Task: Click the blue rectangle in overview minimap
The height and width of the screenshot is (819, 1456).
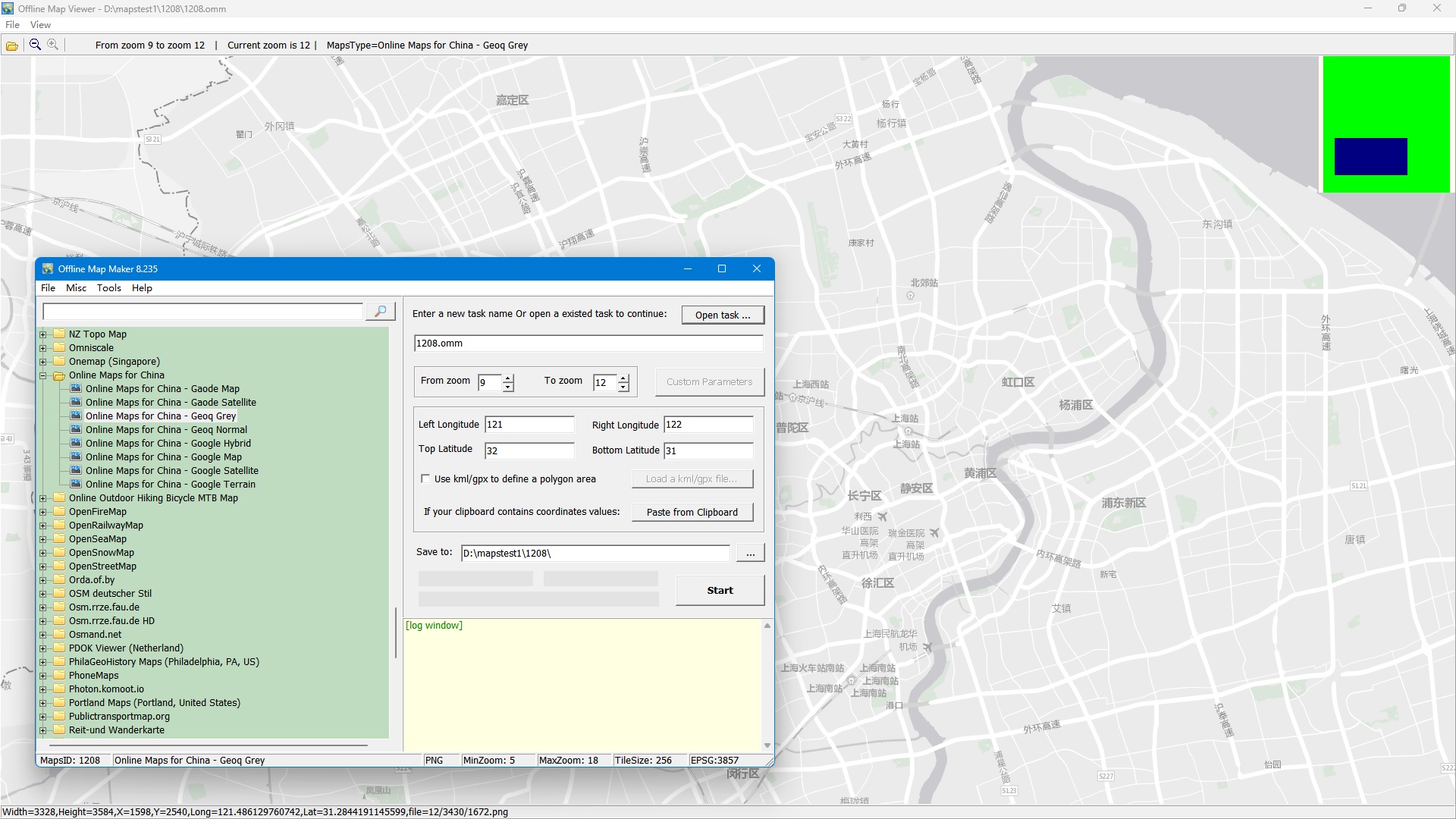Action: pos(1370,156)
